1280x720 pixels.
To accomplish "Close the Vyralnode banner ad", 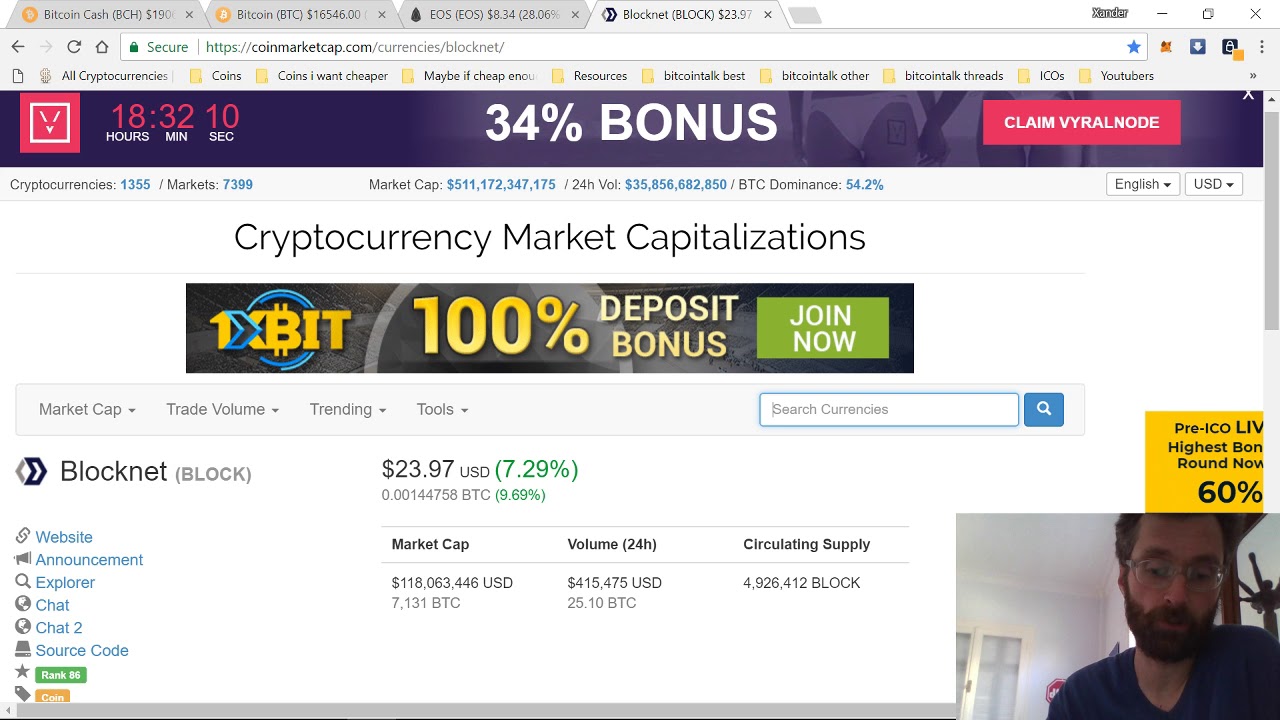I will pyautogui.click(x=1248, y=95).
